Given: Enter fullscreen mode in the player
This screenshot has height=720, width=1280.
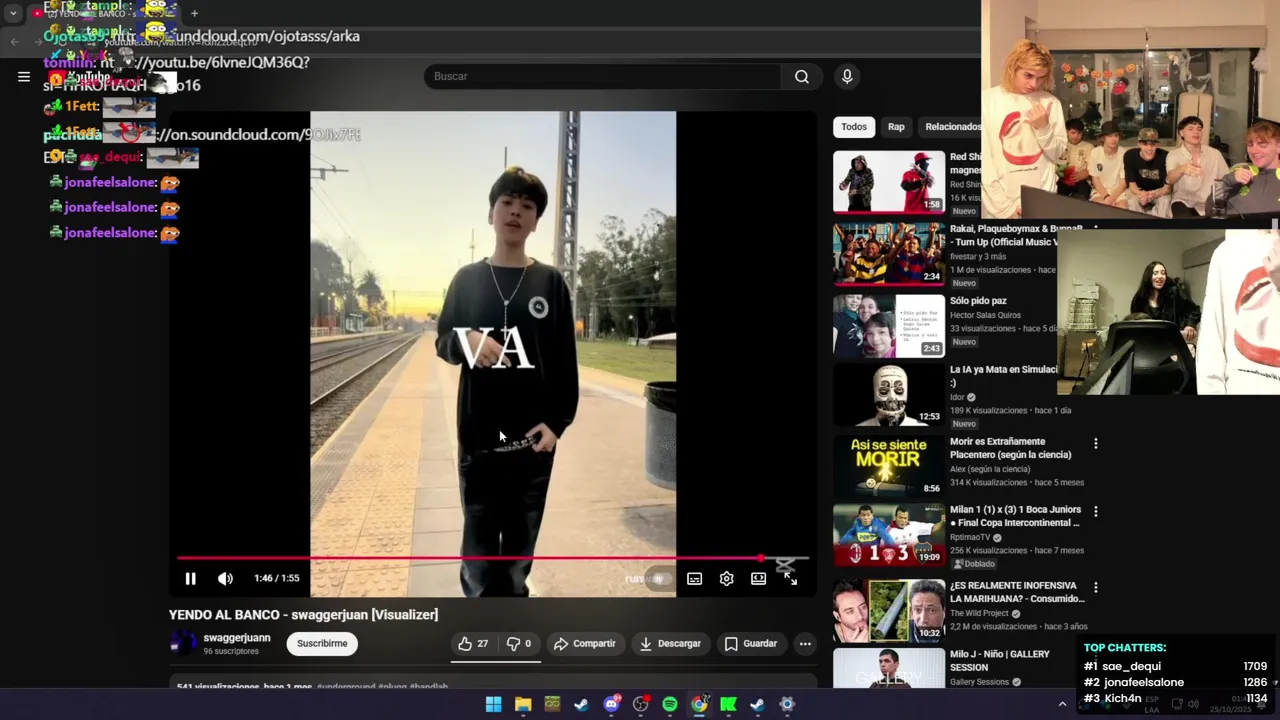Looking at the screenshot, I should [x=790, y=579].
